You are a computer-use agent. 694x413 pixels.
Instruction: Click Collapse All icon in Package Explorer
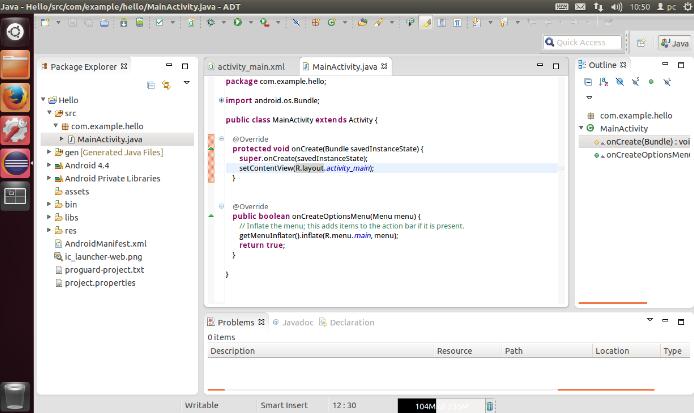(149, 83)
